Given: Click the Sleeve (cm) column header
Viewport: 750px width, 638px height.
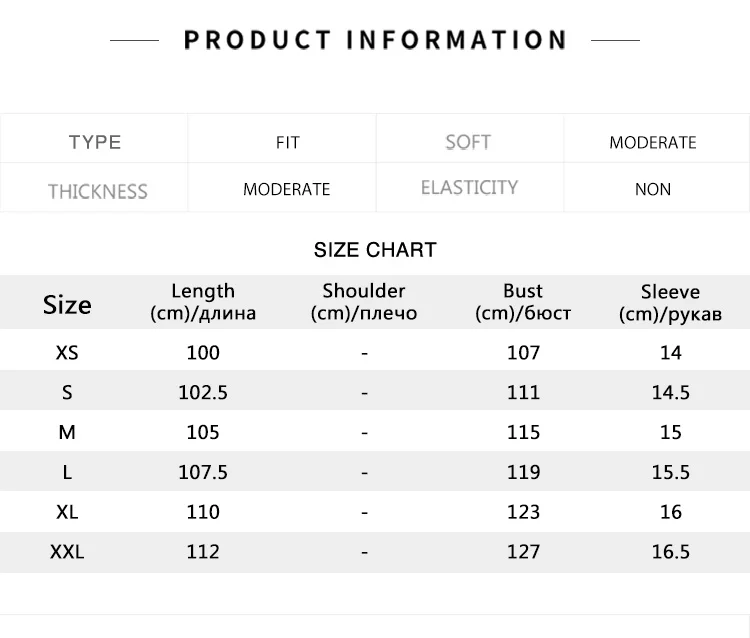Looking at the screenshot, I should click(x=670, y=303).
